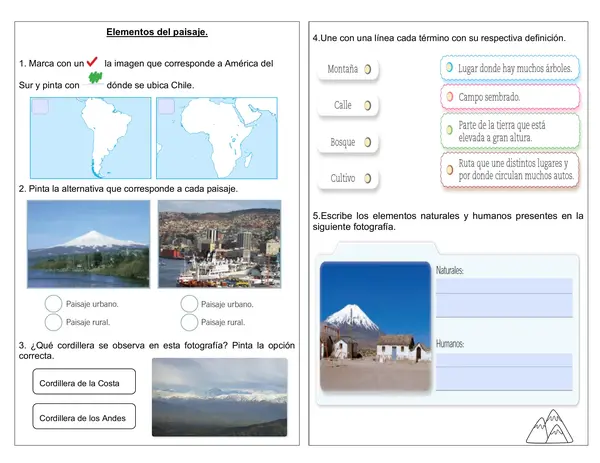Click the dot next to 'Calle'
The image size is (600, 463).
click(x=368, y=105)
